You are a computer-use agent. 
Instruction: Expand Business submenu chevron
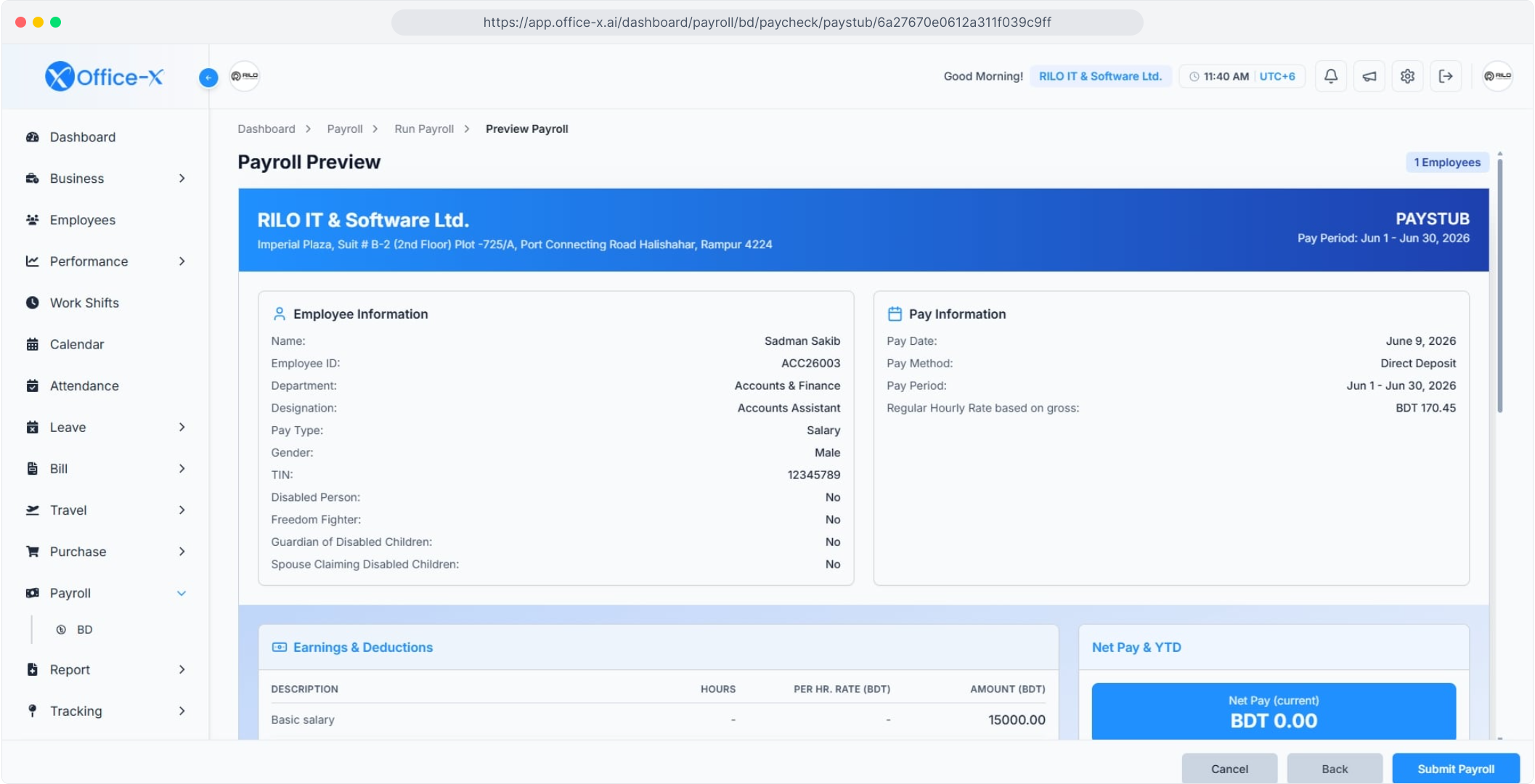[x=182, y=179]
